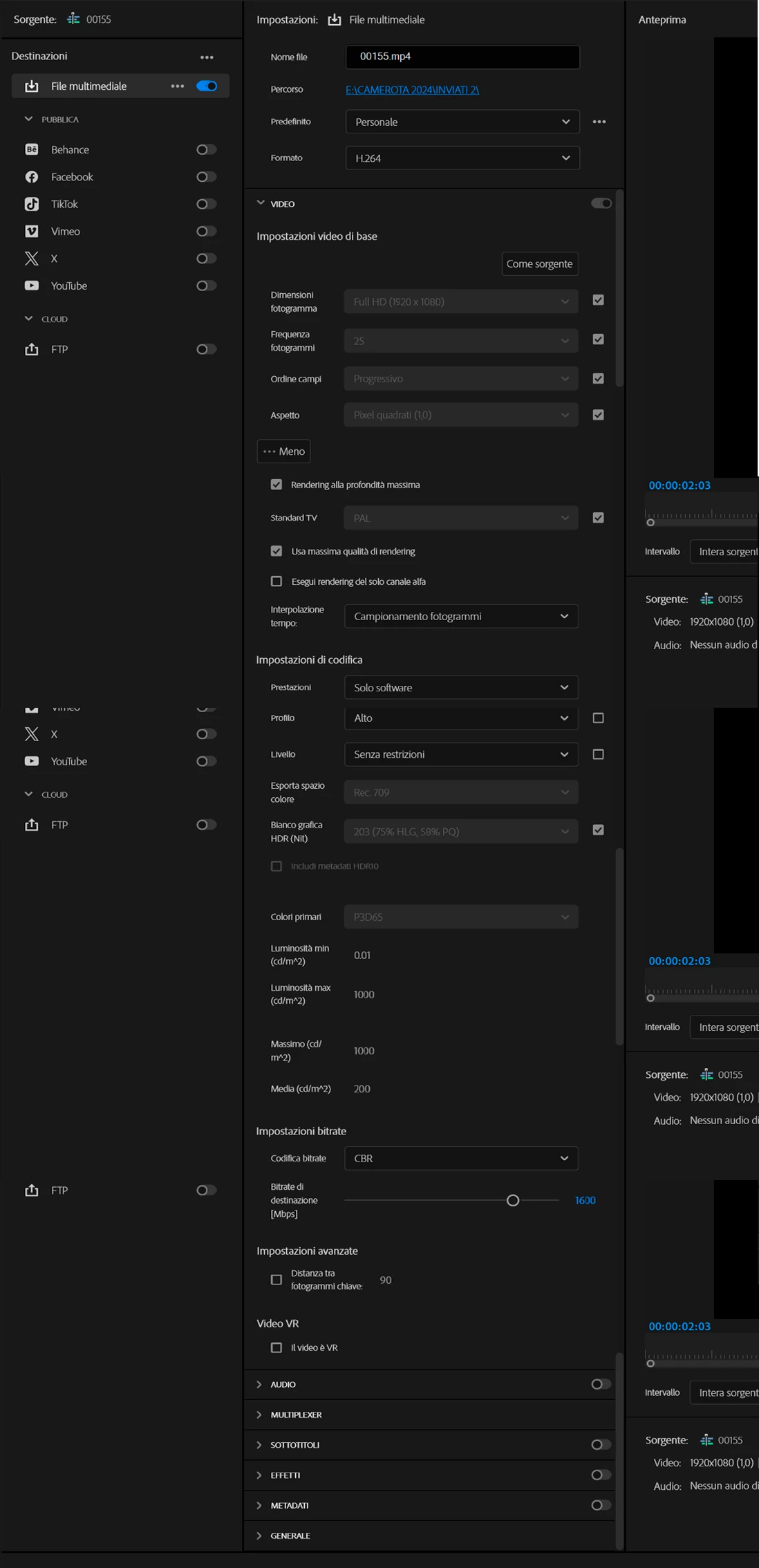This screenshot has height=1568, width=759.
Task: Click the TikTok logo icon
Action: (32, 204)
